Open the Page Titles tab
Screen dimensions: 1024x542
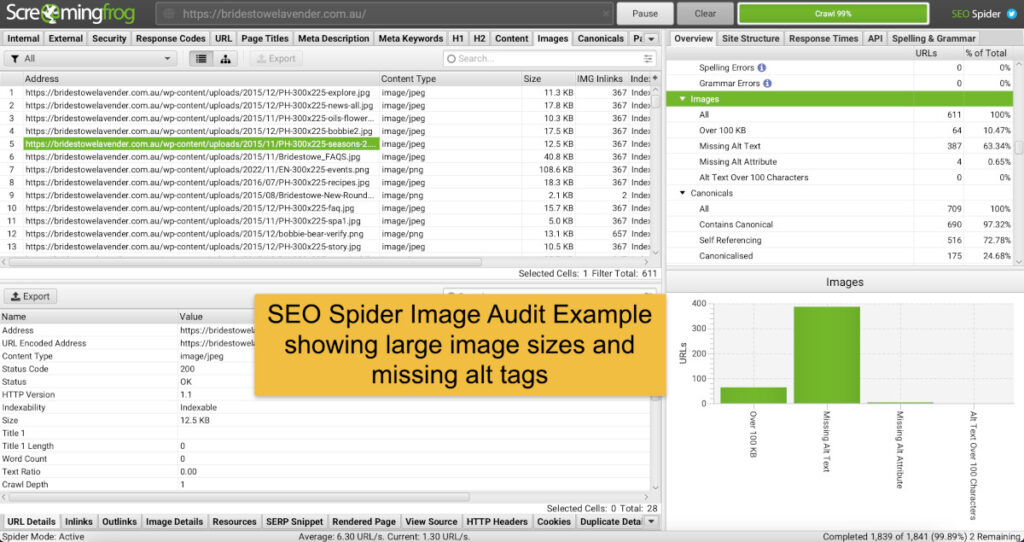tap(265, 38)
